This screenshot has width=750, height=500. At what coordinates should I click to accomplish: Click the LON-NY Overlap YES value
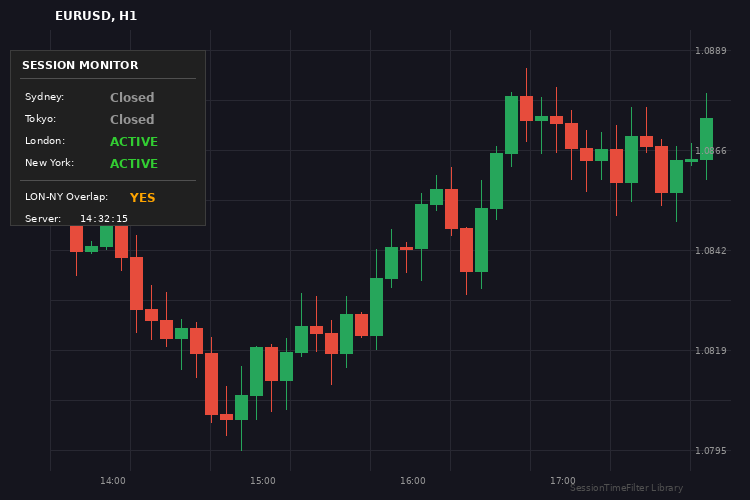[x=142, y=198]
